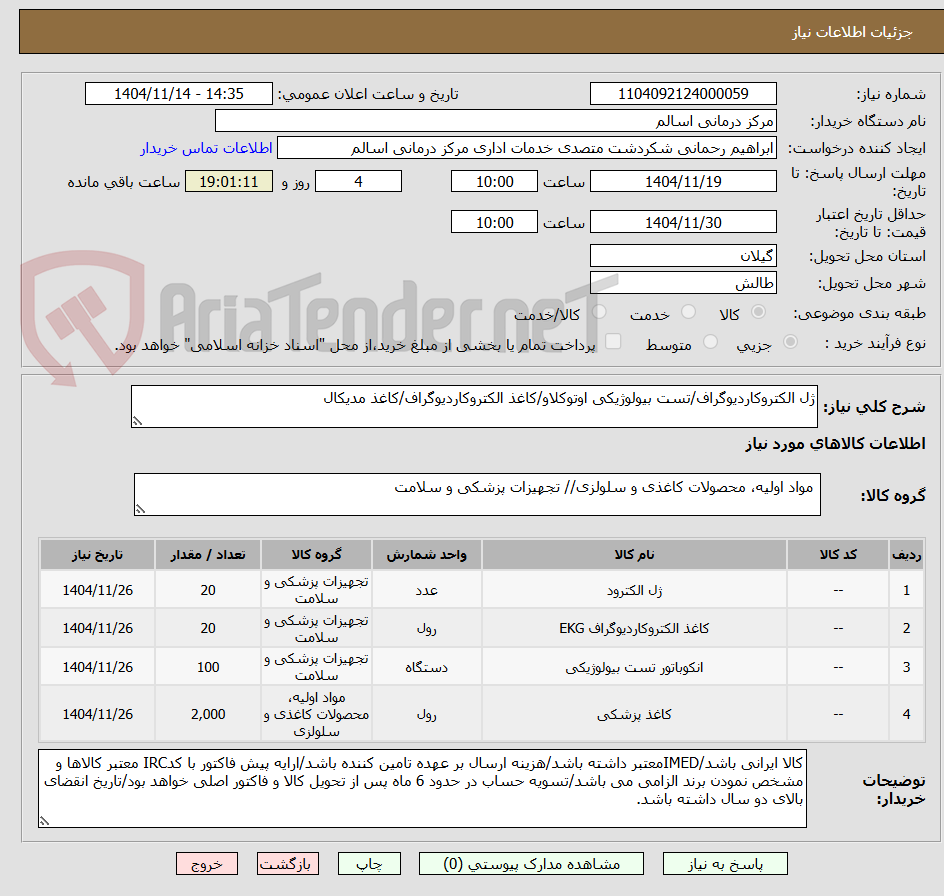The image size is (944, 896).
Task: Click the remaining days field showing 4
Action: pos(358,181)
